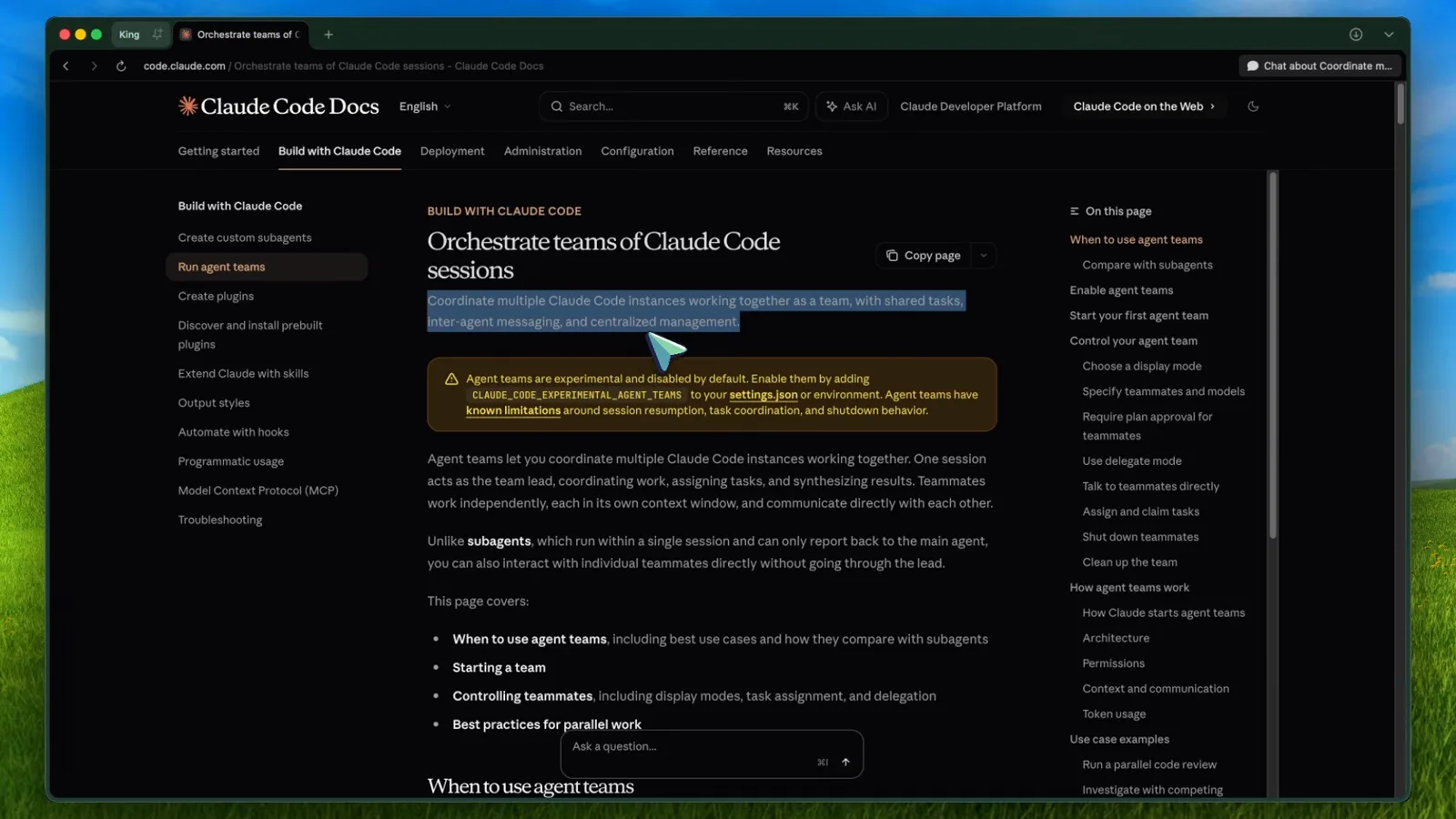Click the outline panel's scrollbar thumb
The image size is (1456, 819).
coord(1273,355)
